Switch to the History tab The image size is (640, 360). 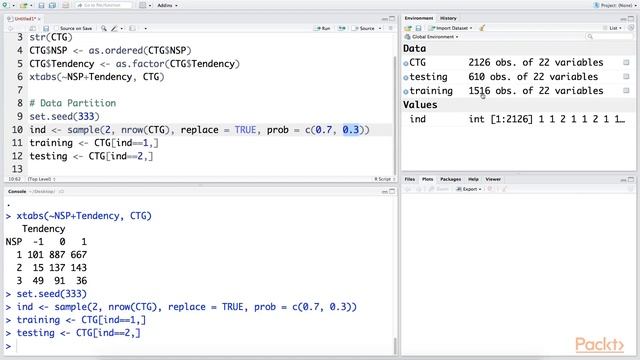tap(448, 18)
